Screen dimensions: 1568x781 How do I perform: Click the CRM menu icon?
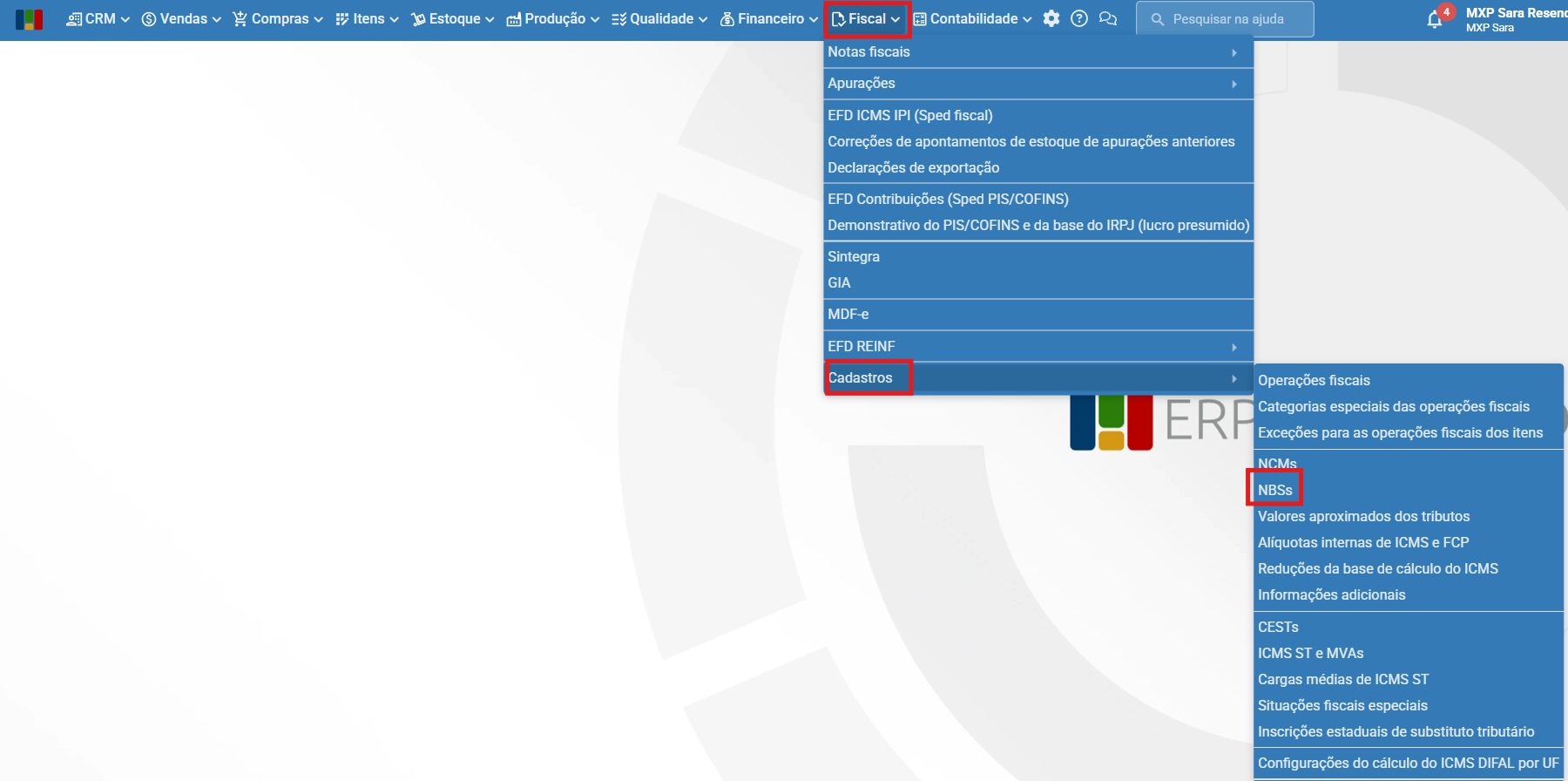tap(74, 19)
